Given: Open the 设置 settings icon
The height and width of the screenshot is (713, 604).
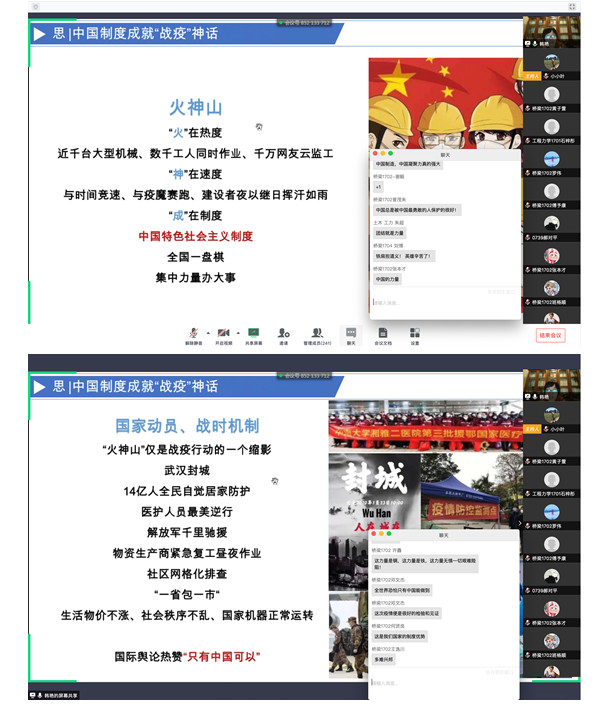Looking at the screenshot, I should [x=414, y=332].
